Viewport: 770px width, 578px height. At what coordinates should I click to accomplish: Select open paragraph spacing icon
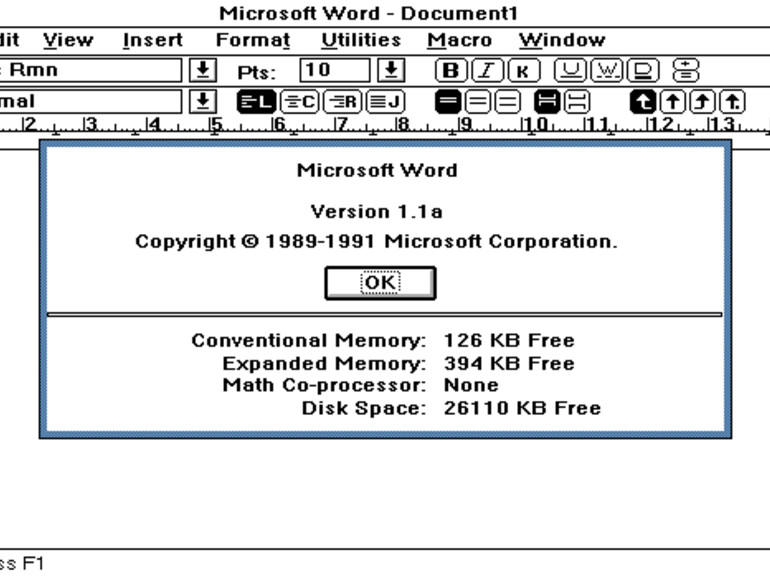click(x=577, y=102)
